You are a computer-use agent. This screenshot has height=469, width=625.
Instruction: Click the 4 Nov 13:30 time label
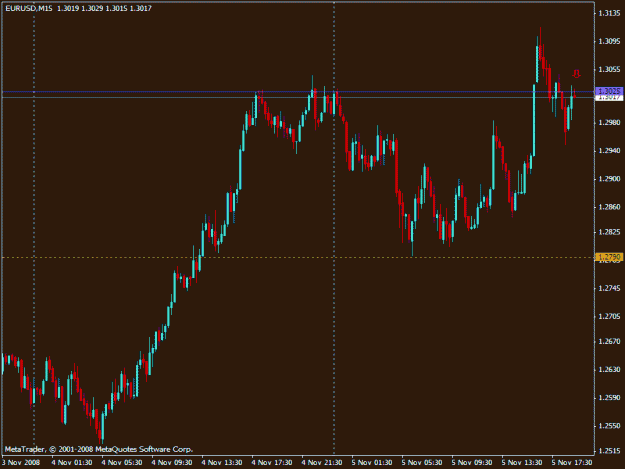(x=222, y=463)
